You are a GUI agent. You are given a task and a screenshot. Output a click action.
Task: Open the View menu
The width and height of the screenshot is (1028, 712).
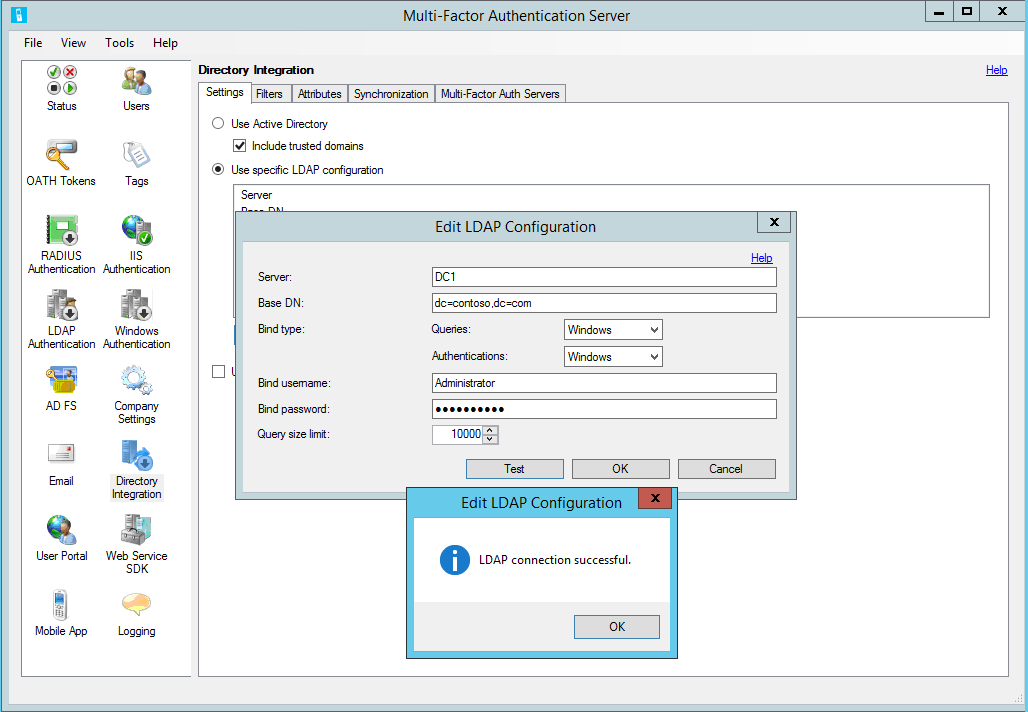click(x=73, y=43)
